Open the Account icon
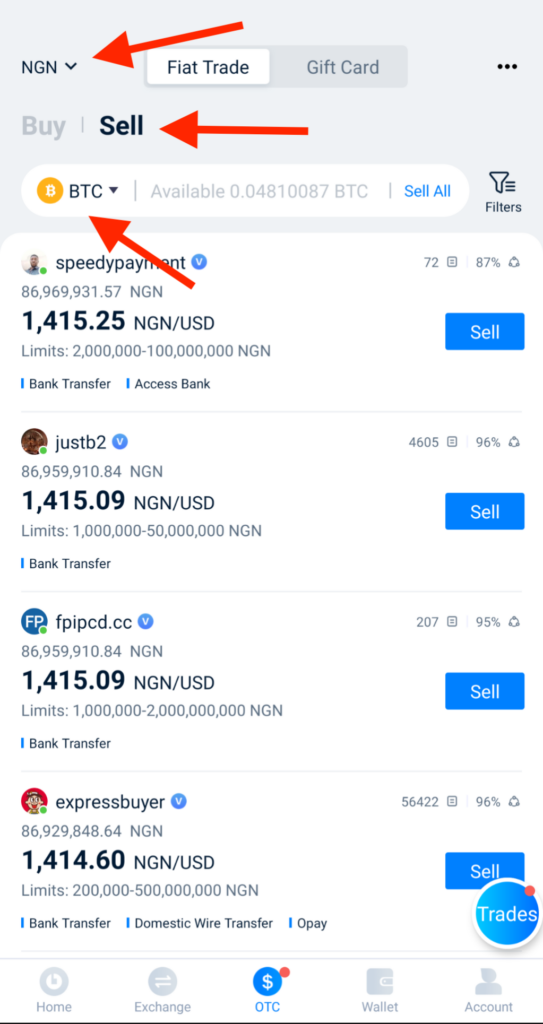The width and height of the screenshot is (543, 1024). [x=489, y=981]
